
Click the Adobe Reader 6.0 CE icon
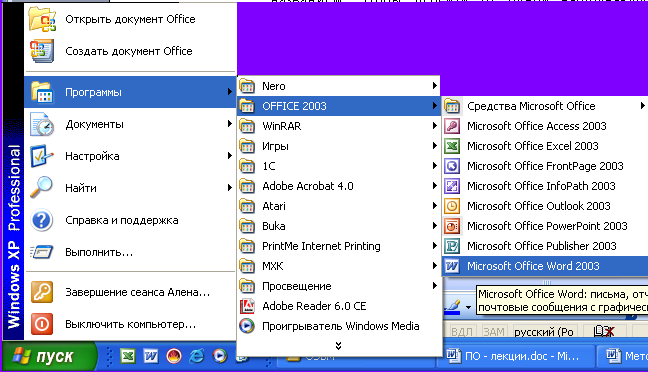(x=247, y=306)
